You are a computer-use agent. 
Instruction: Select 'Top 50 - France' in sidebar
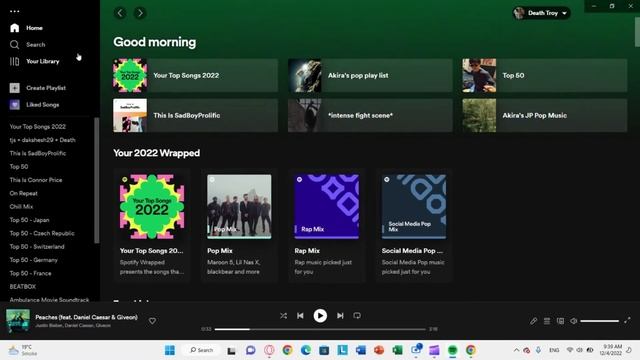pos(31,273)
